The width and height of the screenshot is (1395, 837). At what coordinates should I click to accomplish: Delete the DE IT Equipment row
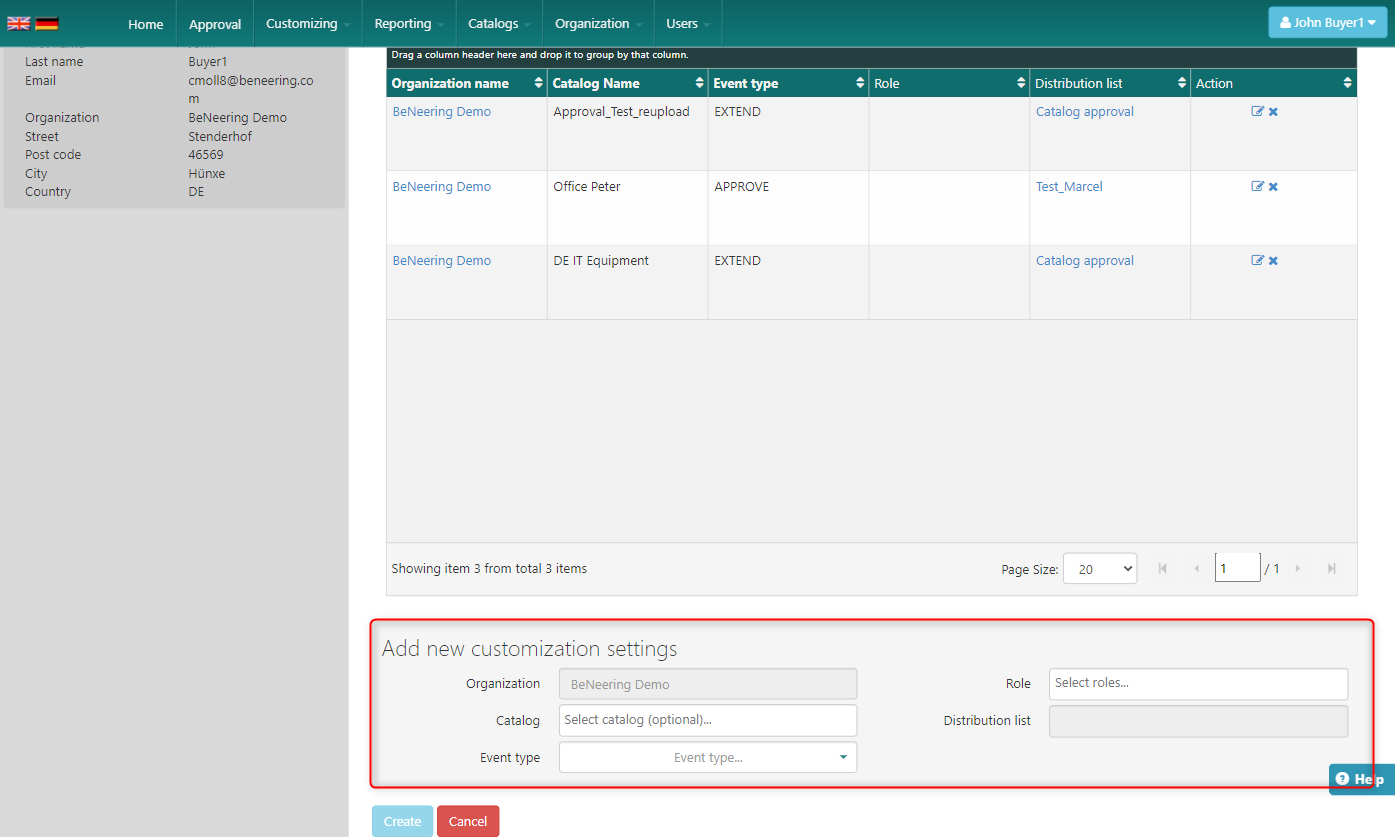pyautogui.click(x=1273, y=261)
